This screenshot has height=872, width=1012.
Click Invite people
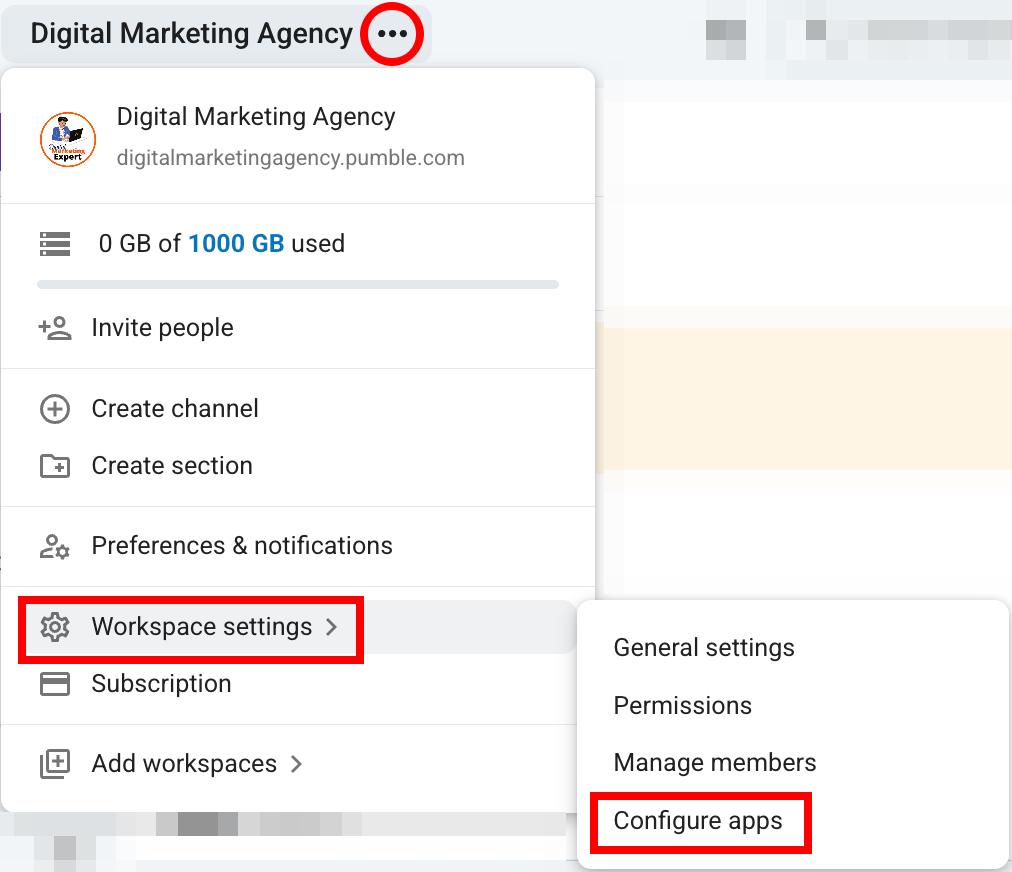[x=162, y=327]
